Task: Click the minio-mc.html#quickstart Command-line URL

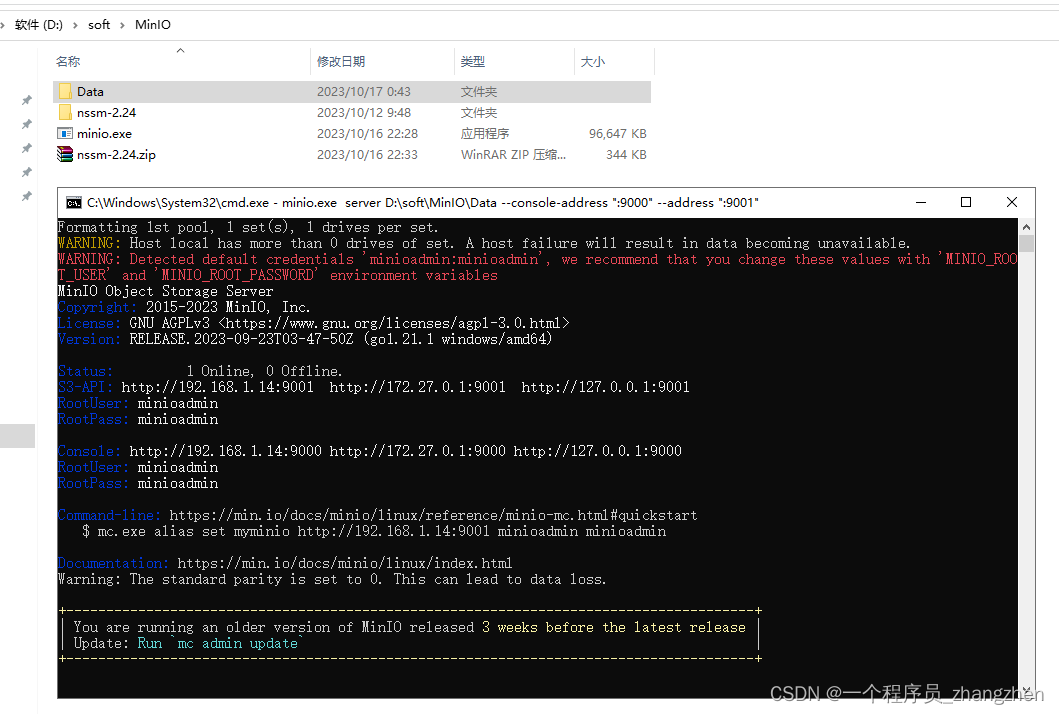Action: [x=433, y=515]
